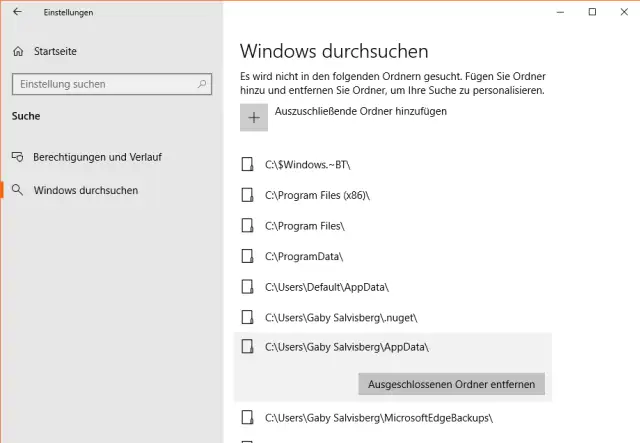640x443 pixels.
Task: Open Berechtigungen und Verlauf page
Action: click(97, 157)
